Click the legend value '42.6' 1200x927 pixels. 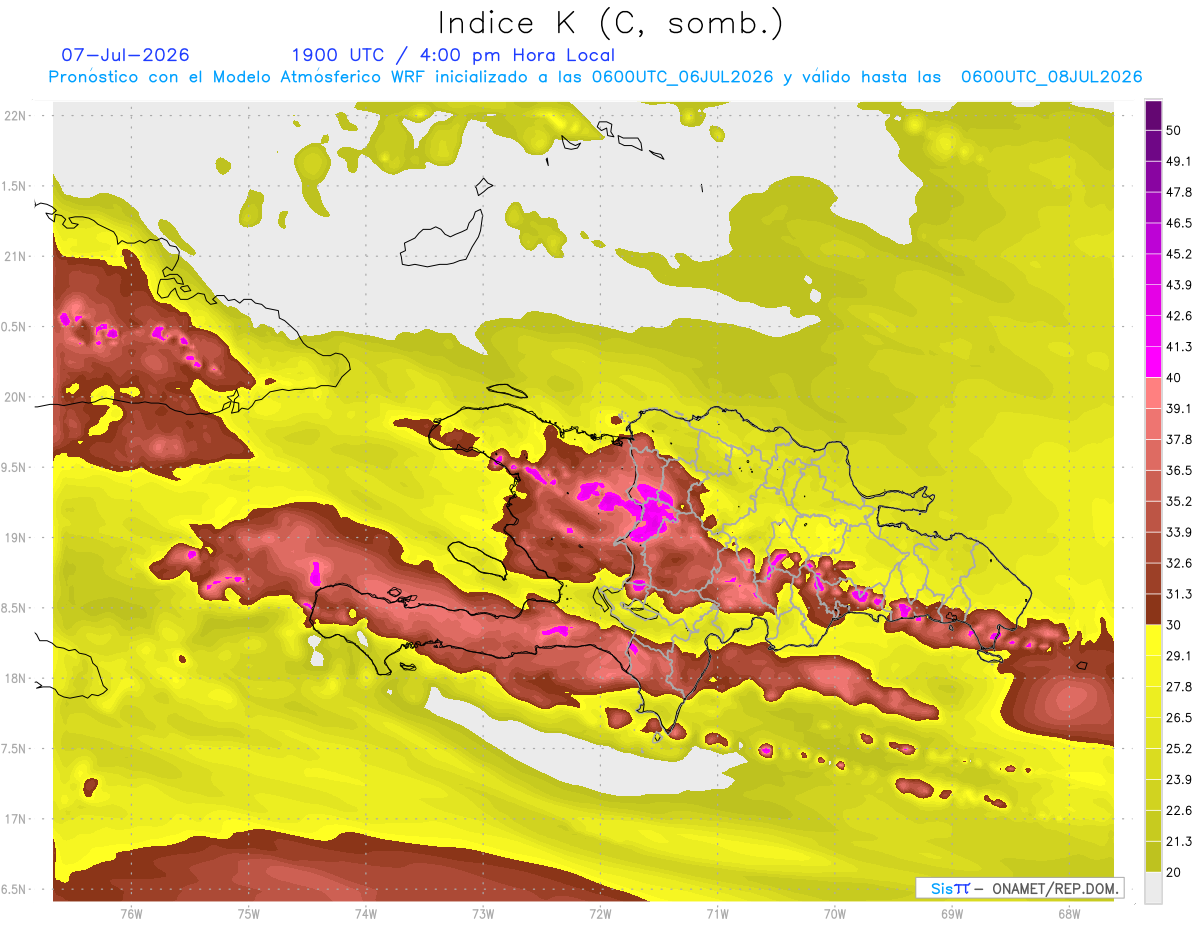(1179, 316)
